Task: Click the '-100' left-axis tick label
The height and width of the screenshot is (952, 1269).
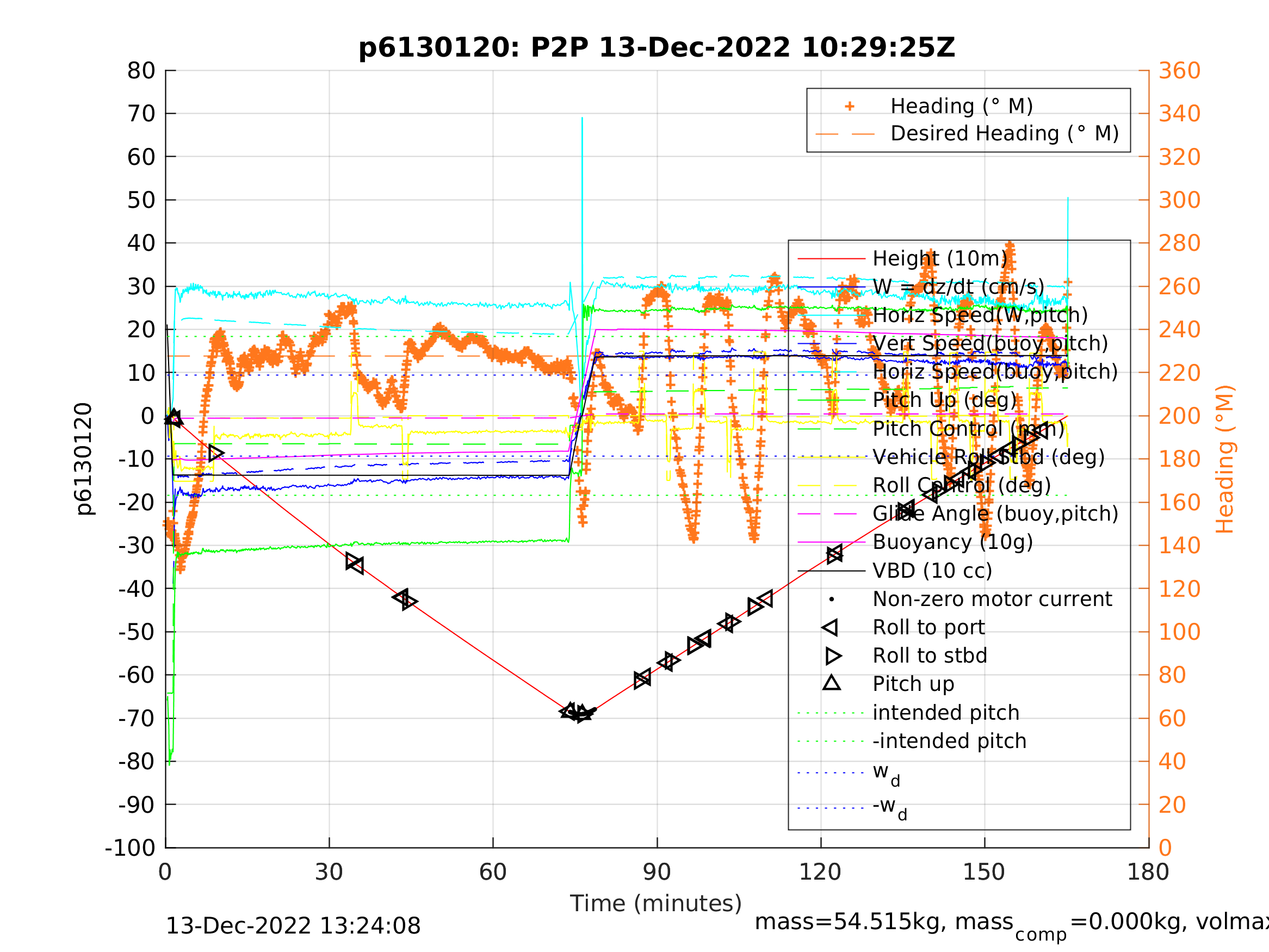Action: point(130,848)
